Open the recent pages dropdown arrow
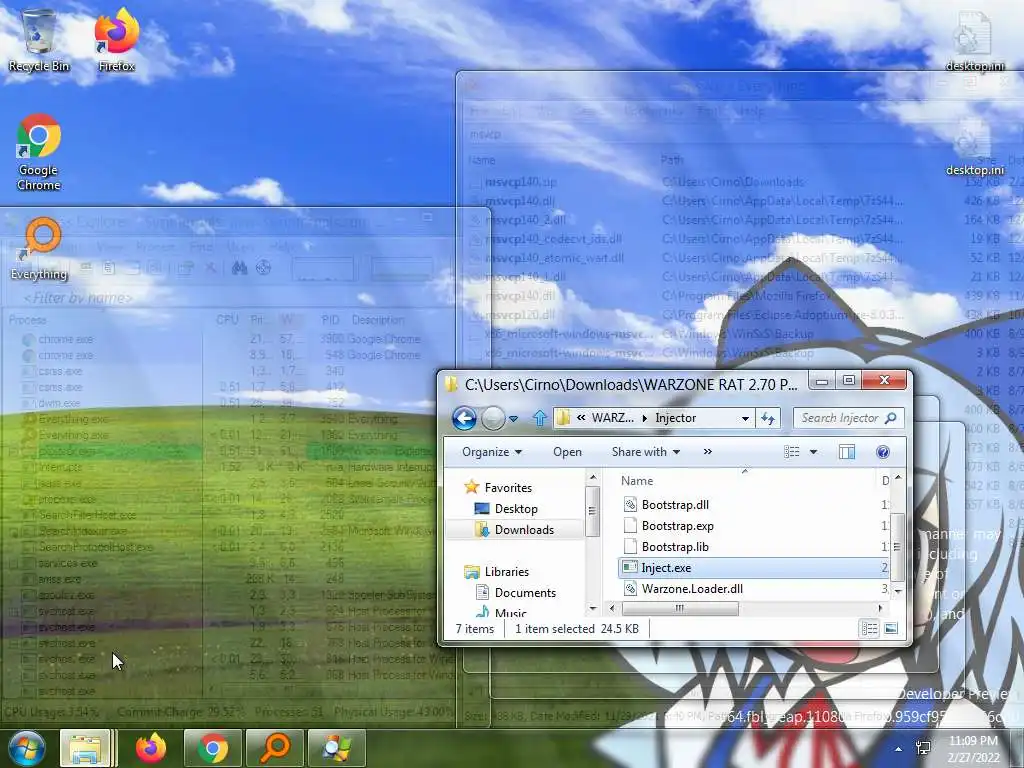Image resolution: width=1024 pixels, height=768 pixels. (x=513, y=419)
